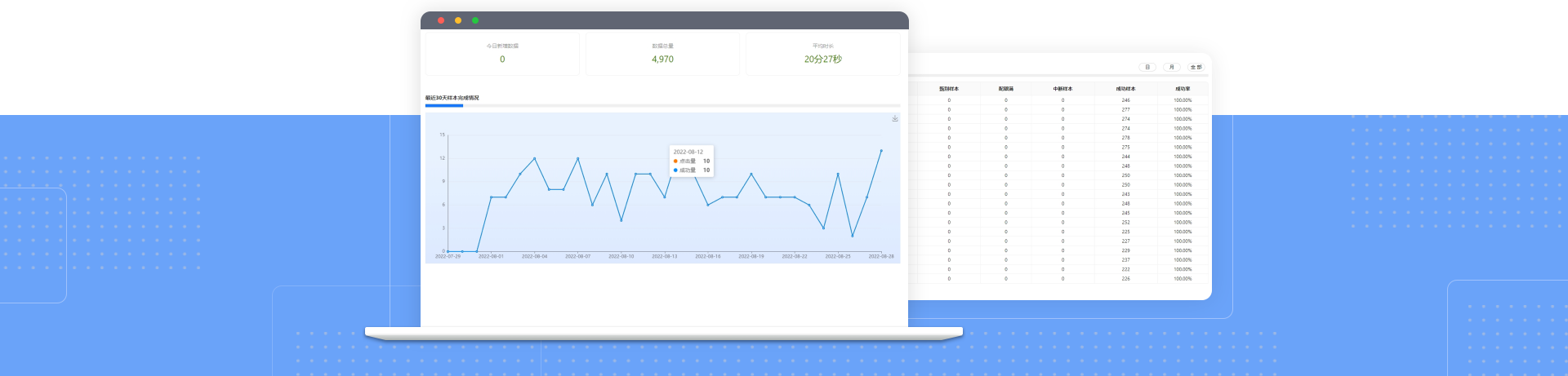
Task: Click the 成功样本 cell showing 275
Action: click(x=1125, y=147)
